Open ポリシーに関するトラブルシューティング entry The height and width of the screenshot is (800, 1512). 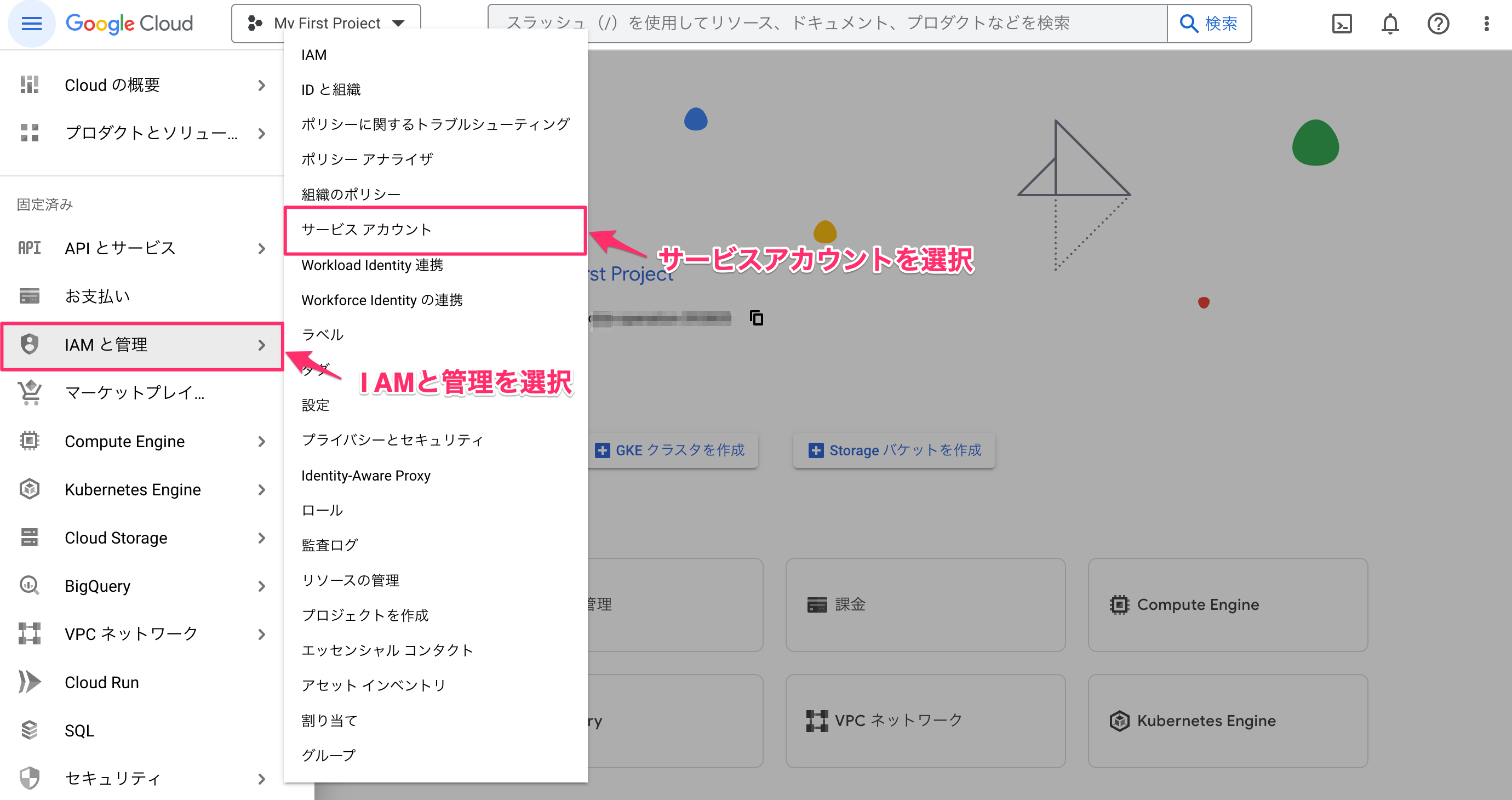(x=435, y=124)
